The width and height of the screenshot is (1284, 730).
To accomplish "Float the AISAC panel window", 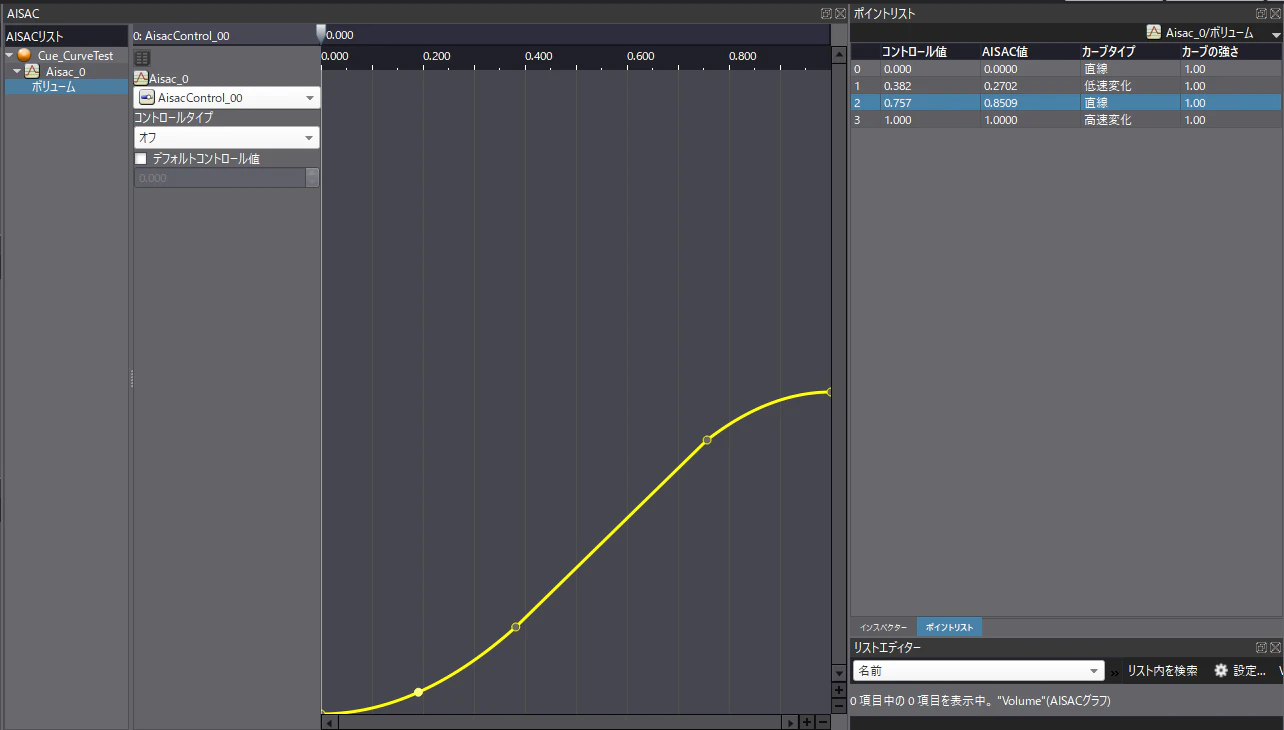I will (x=826, y=13).
